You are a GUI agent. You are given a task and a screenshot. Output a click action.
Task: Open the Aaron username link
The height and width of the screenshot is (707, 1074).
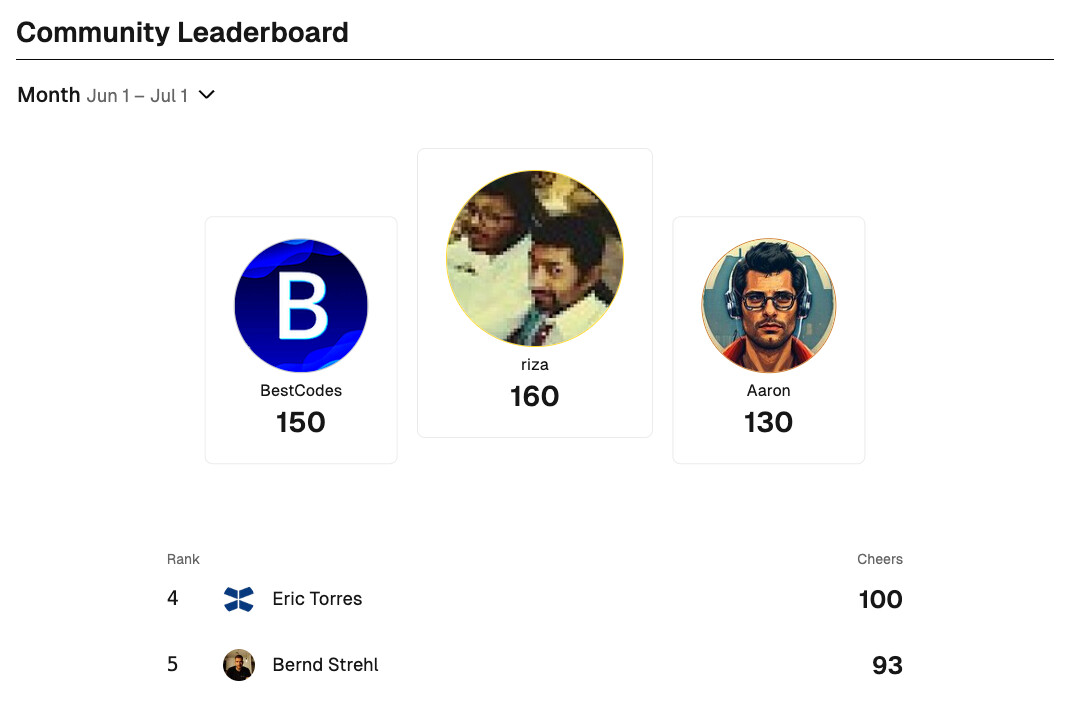(769, 390)
